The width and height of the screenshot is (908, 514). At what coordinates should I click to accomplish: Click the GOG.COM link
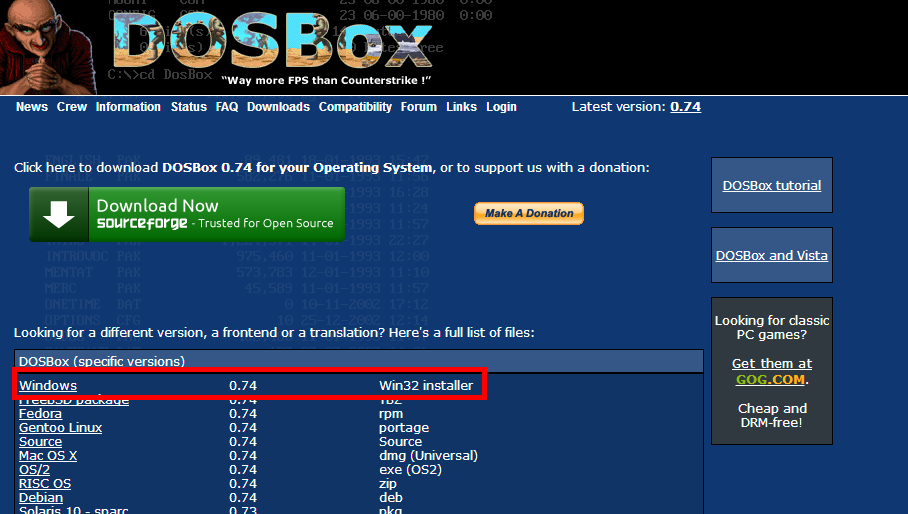(770, 380)
